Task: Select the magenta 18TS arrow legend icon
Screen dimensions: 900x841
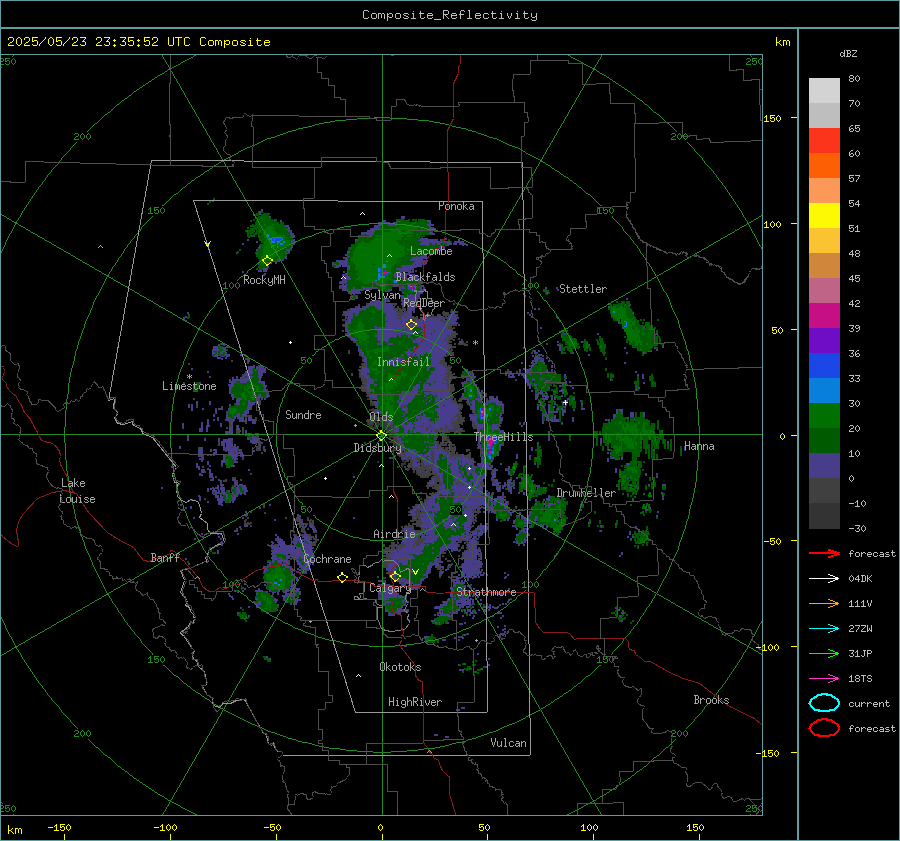Action: (824, 679)
